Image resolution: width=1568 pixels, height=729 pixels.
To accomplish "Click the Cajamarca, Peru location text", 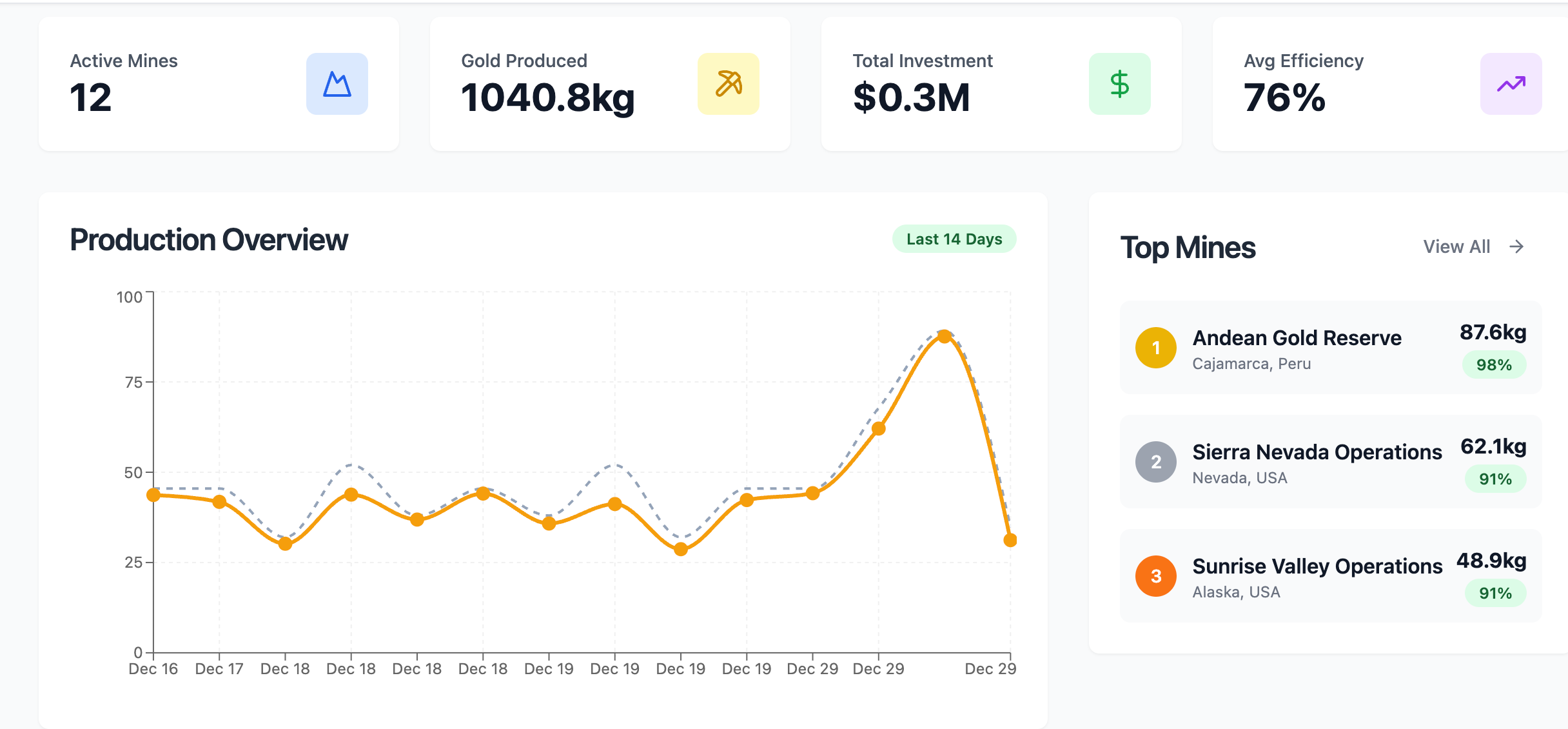I will coord(1251,364).
